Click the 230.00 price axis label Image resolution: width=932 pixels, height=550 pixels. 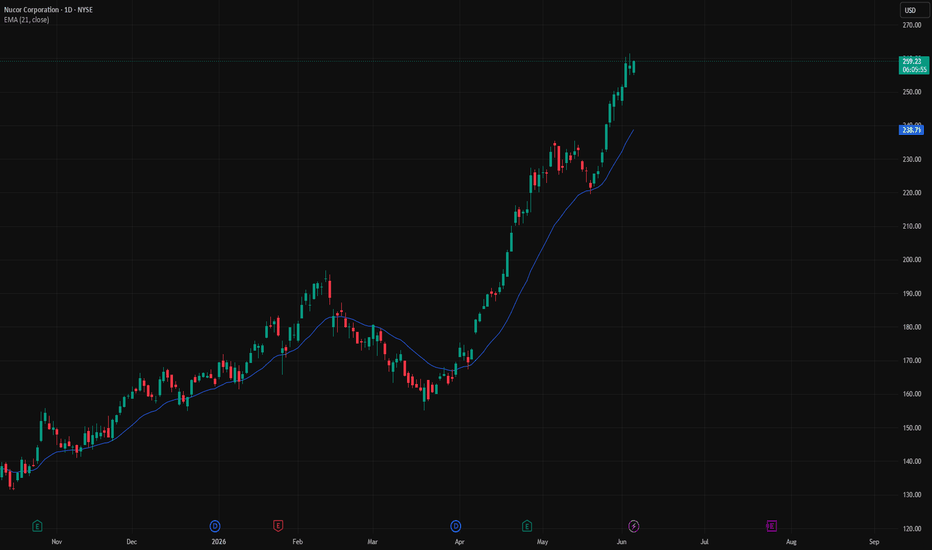912,159
